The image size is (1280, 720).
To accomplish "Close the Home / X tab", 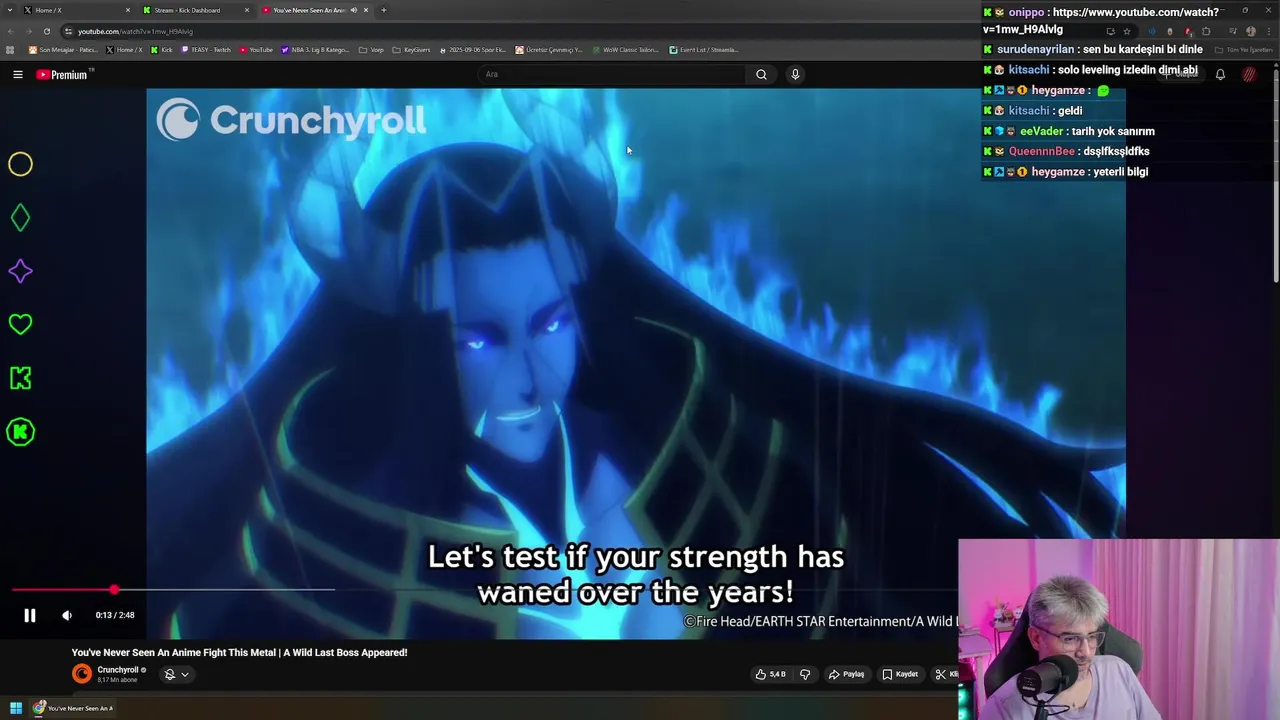I will [x=128, y=10].
